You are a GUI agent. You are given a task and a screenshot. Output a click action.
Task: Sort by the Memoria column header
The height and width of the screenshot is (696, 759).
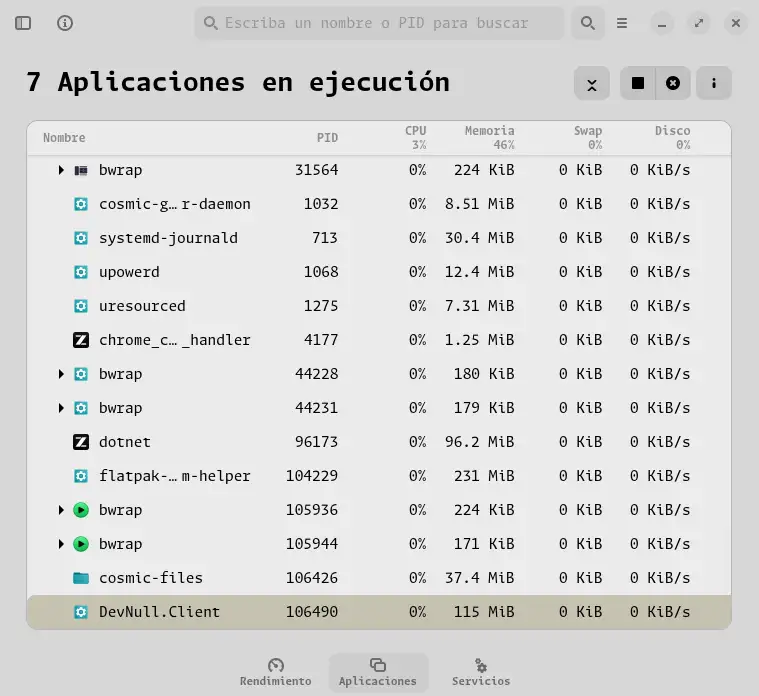(x=489, y=138)
